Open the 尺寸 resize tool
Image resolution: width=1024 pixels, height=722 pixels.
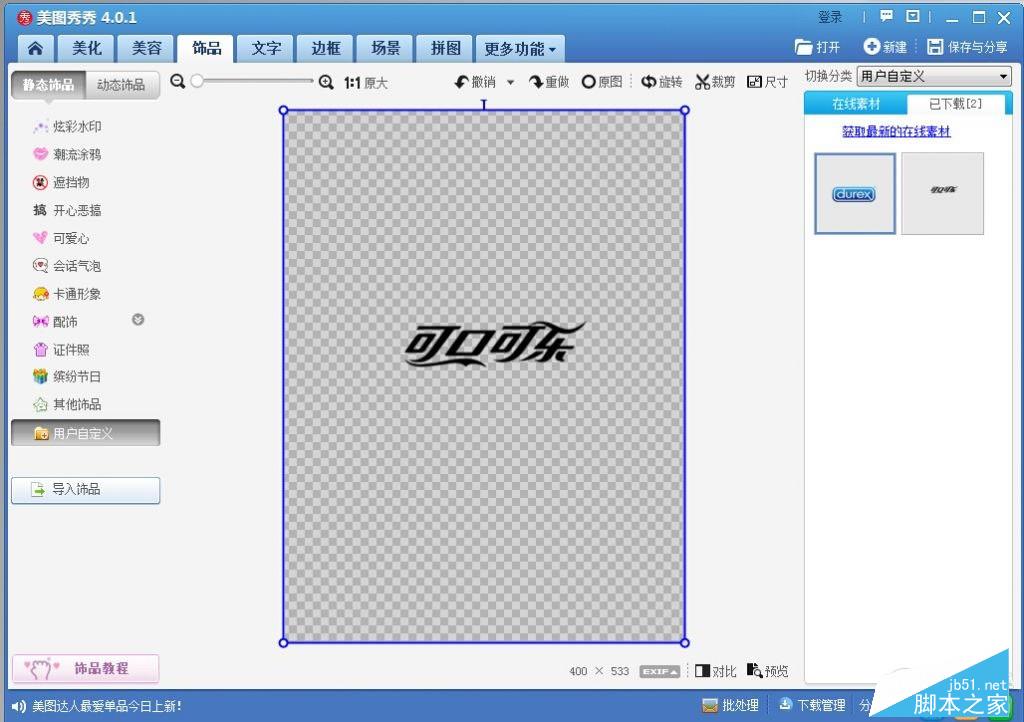[767, 82]
